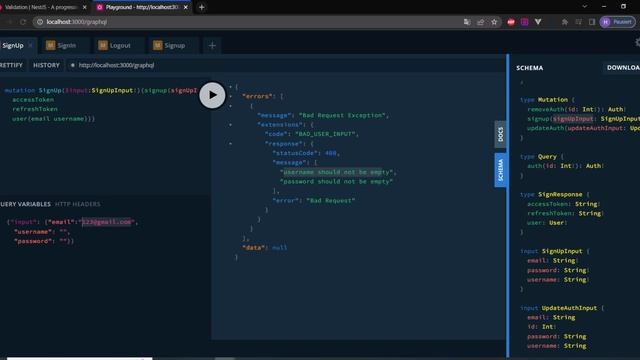
Task: Collapse the "response" object
Action: 231,144
